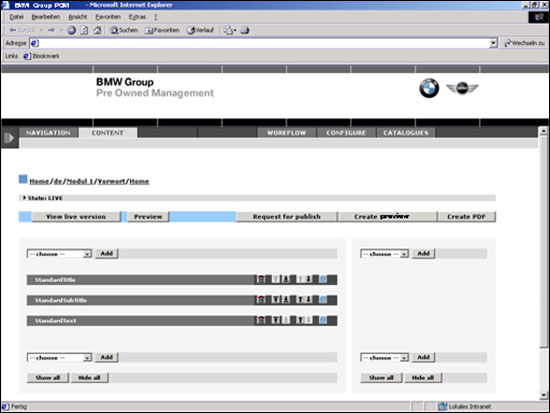550x413 pixels.
Task: Edit StandardSubTitle using the blue icon
Action: tap(323, 300)
